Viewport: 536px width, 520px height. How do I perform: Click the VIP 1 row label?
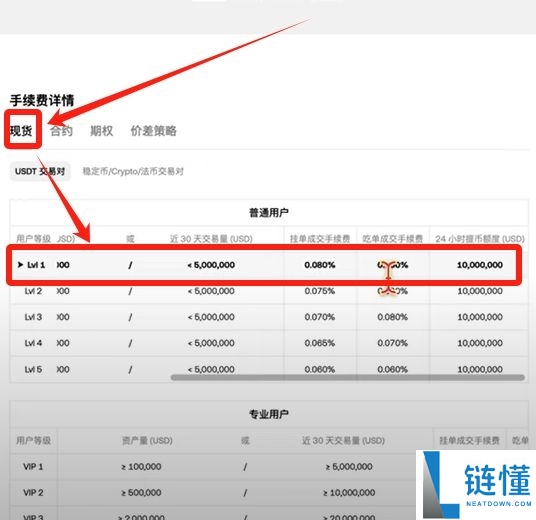pos(33,467)
